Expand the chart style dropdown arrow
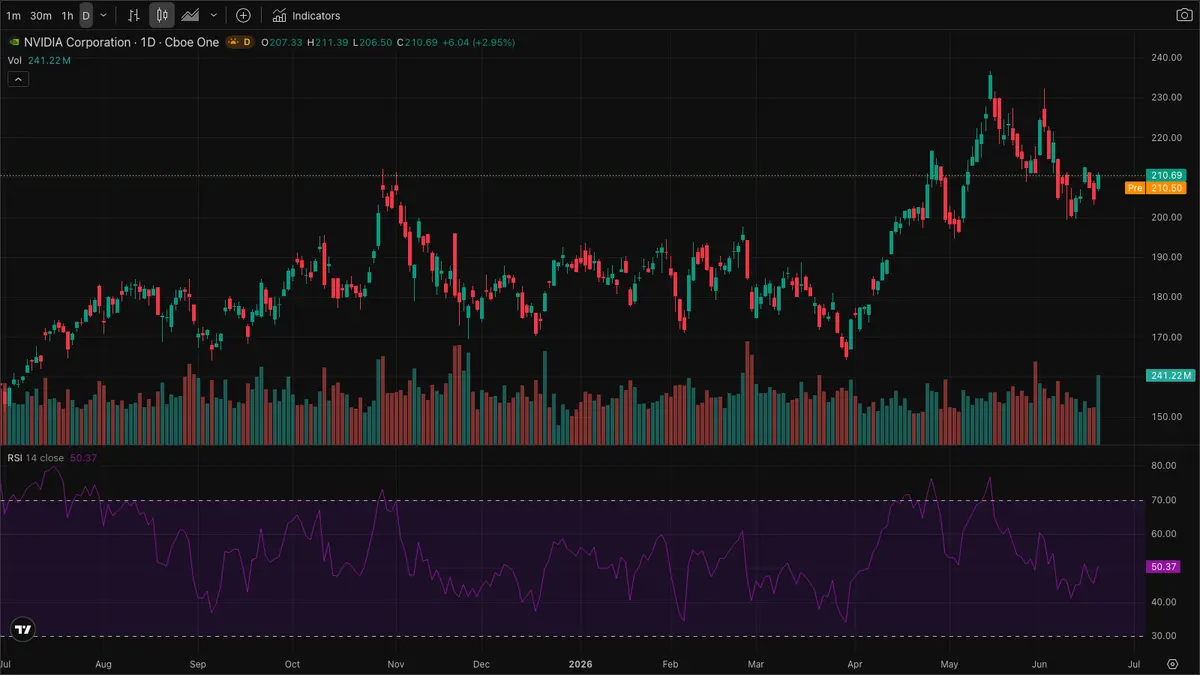Image resolution: width=1200 pixels, height=675 pixels. (213, 16)
